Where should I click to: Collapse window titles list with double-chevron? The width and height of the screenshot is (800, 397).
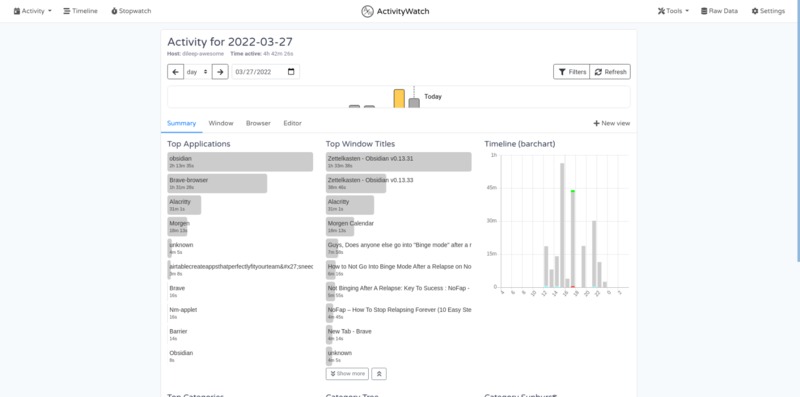click(x=379, y=374)
